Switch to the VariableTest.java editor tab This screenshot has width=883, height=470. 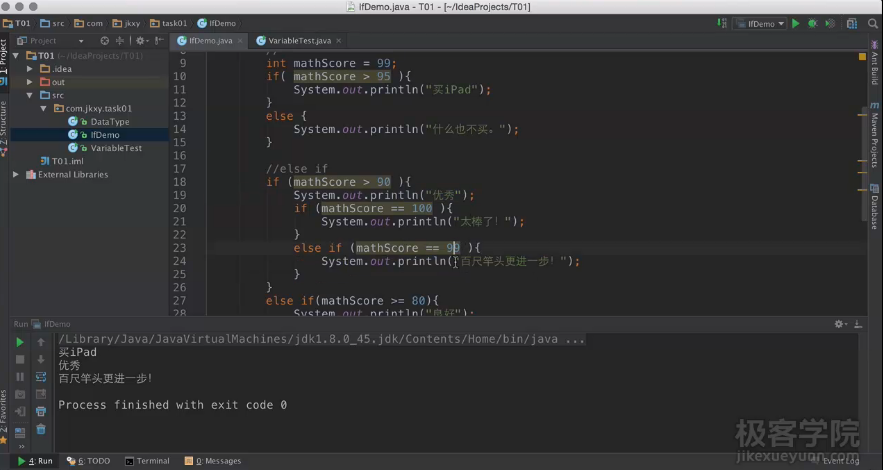click(x=299, y=41)
